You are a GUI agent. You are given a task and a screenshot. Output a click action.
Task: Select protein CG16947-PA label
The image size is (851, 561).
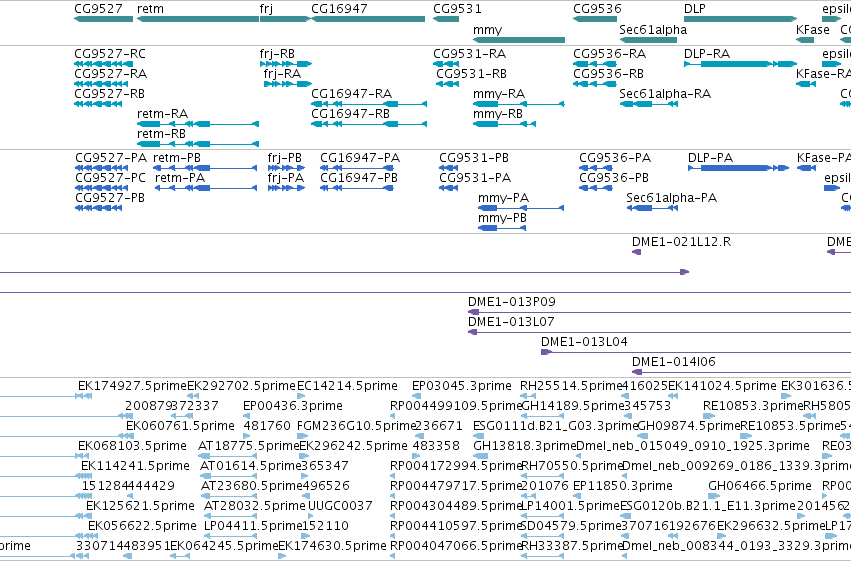360,158
